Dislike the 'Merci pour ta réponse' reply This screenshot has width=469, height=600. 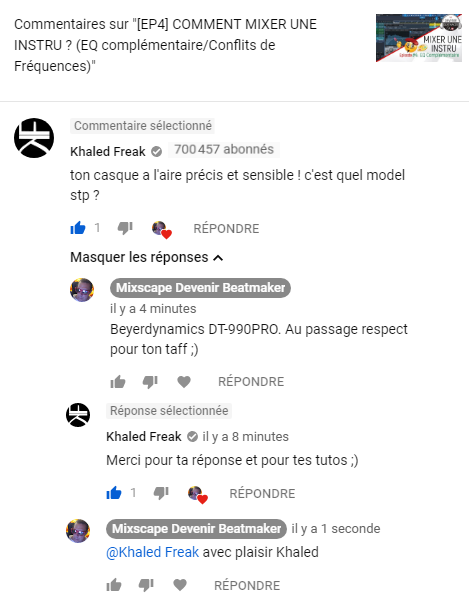point(161,493)
